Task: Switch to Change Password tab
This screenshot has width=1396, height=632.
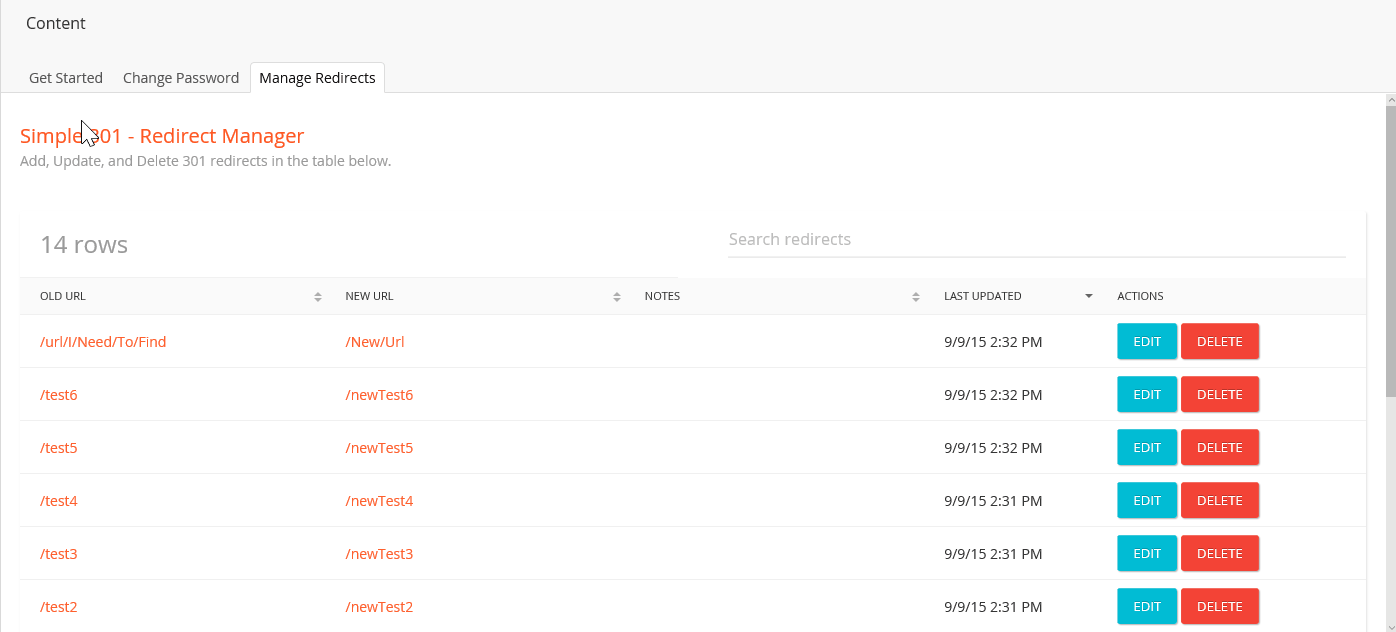Action: [181, 78]
